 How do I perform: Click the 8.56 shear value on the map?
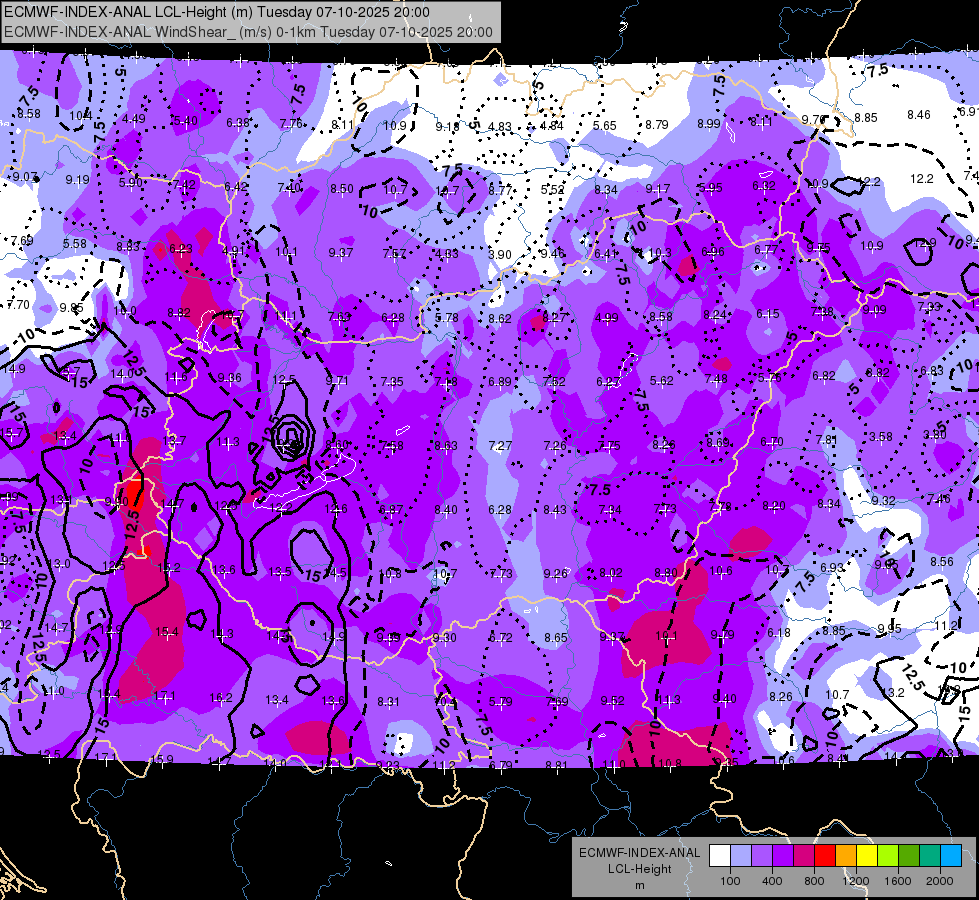tap(942, 561)
